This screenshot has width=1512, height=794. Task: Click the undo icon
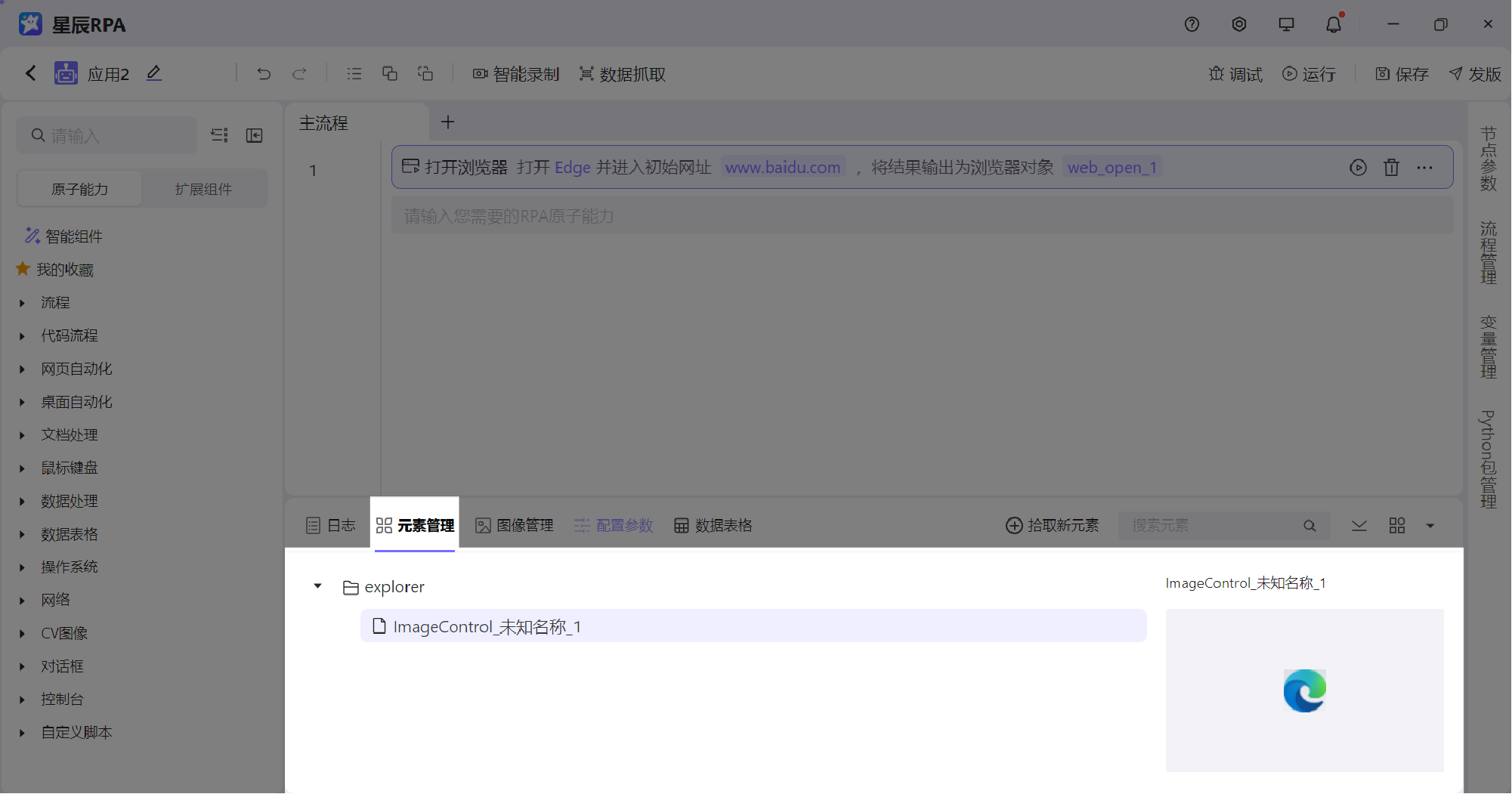pos(264,73)
